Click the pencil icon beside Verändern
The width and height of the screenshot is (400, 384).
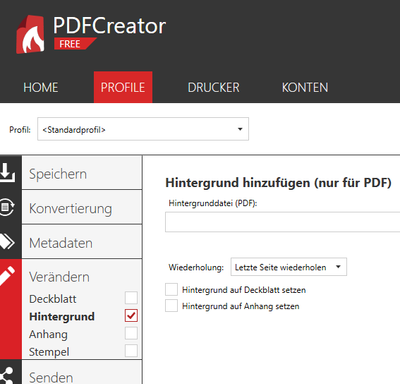point(7,276)
